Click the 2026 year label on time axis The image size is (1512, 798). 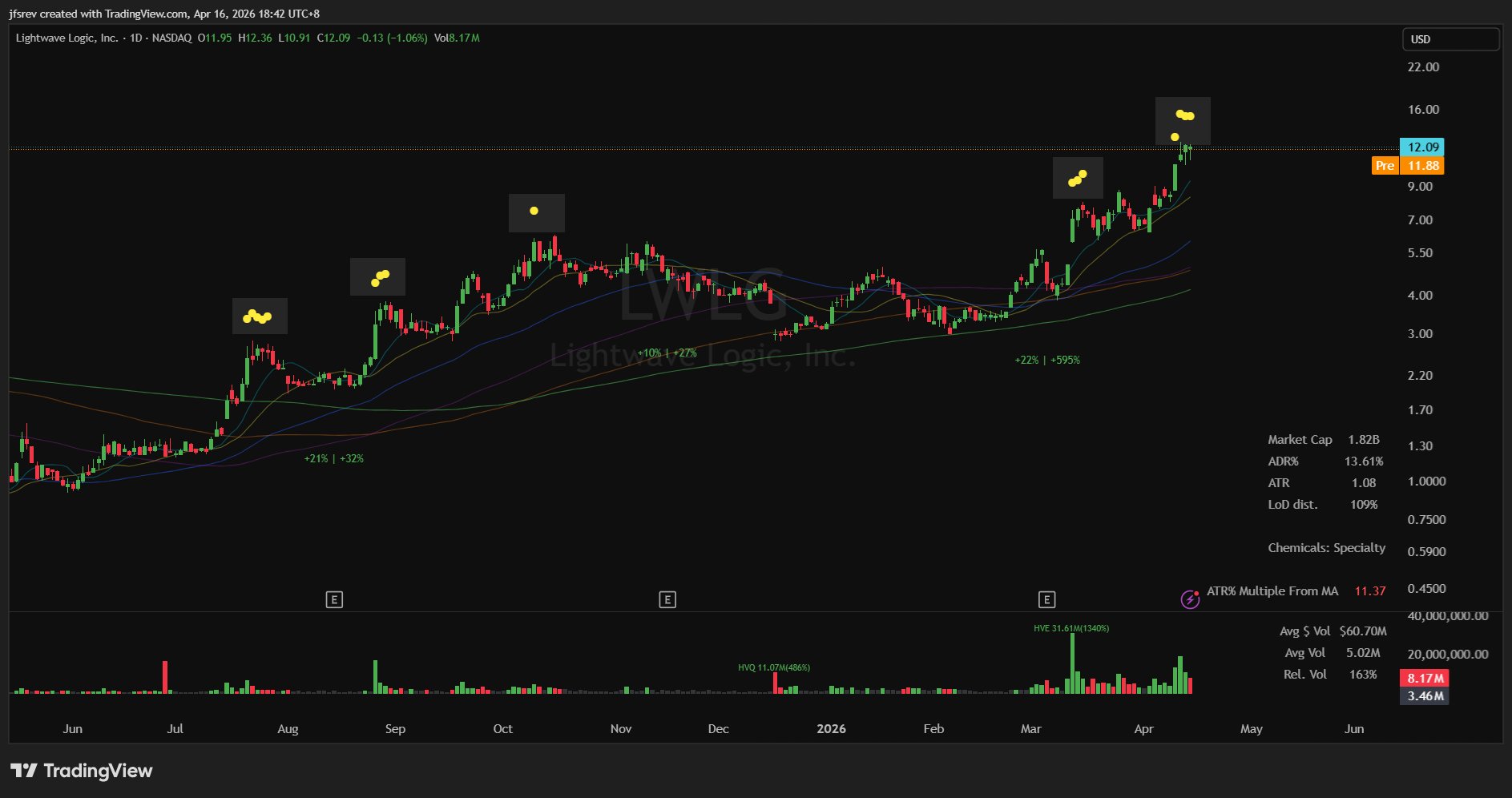point(831,728)
